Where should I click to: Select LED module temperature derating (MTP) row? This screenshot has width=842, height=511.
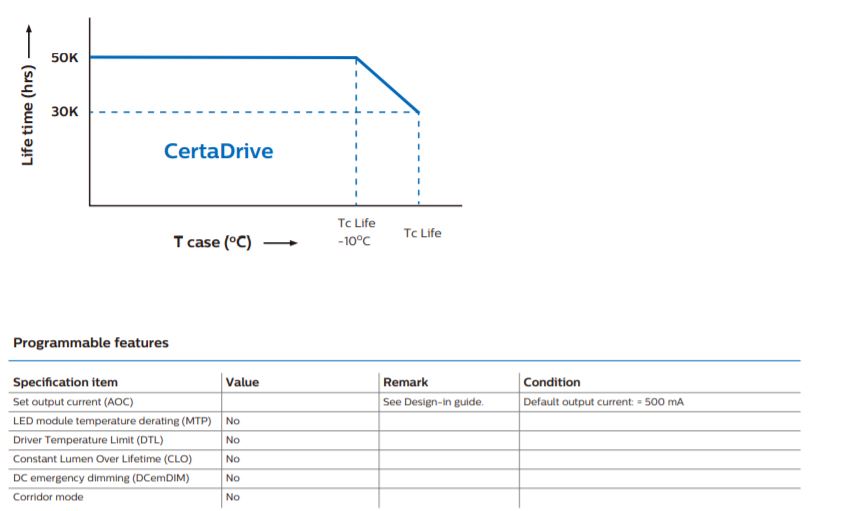coord(404,421)
